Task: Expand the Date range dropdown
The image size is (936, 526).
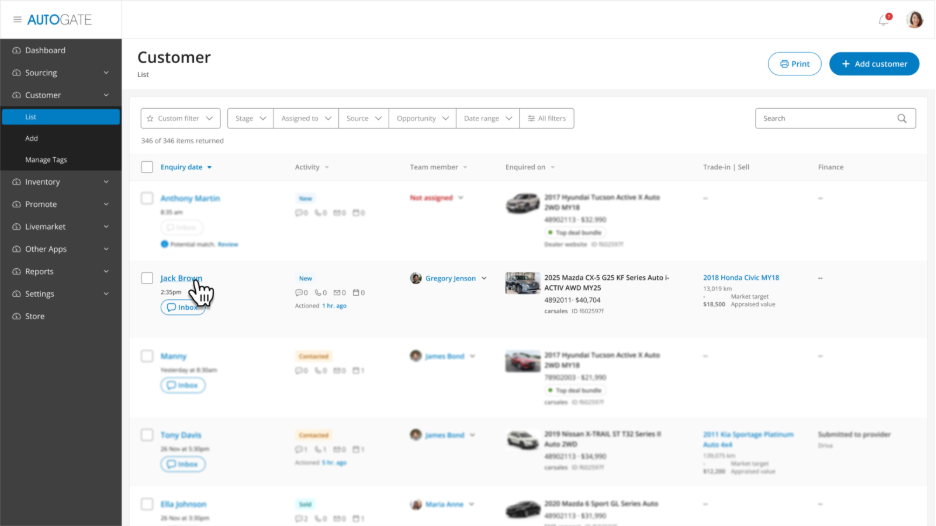Action: tap(488, 118)
